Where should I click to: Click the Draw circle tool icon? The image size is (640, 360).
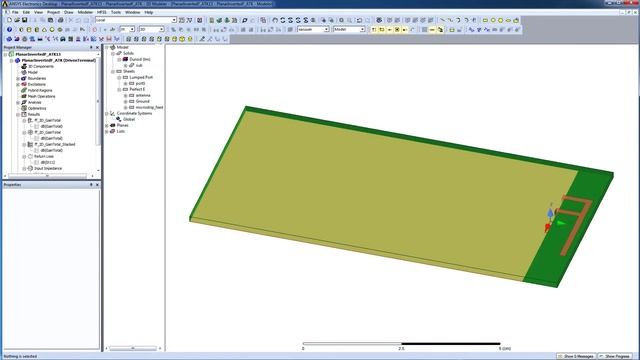click(x=493, y=20)
